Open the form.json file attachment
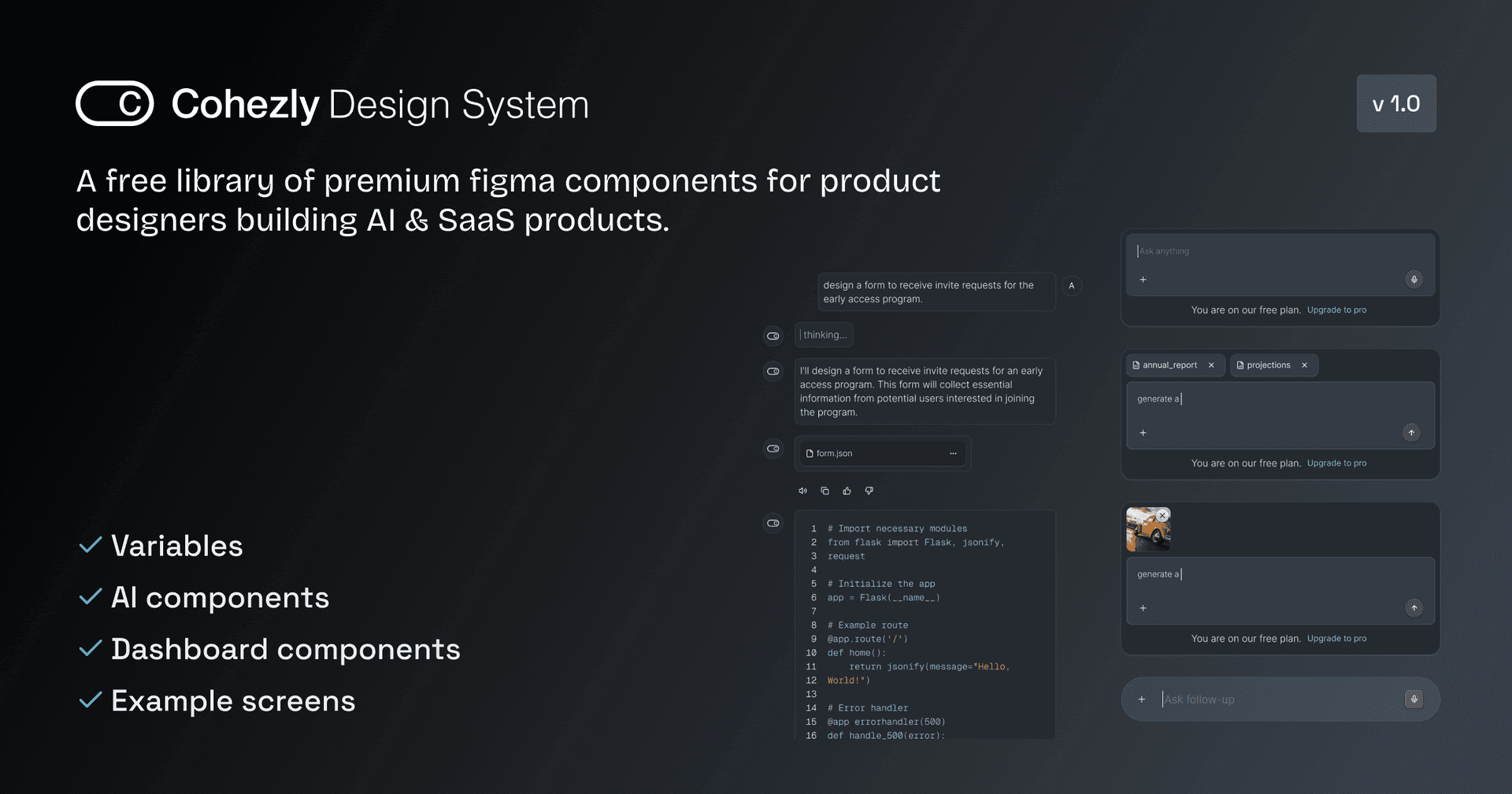 [883, 453]
